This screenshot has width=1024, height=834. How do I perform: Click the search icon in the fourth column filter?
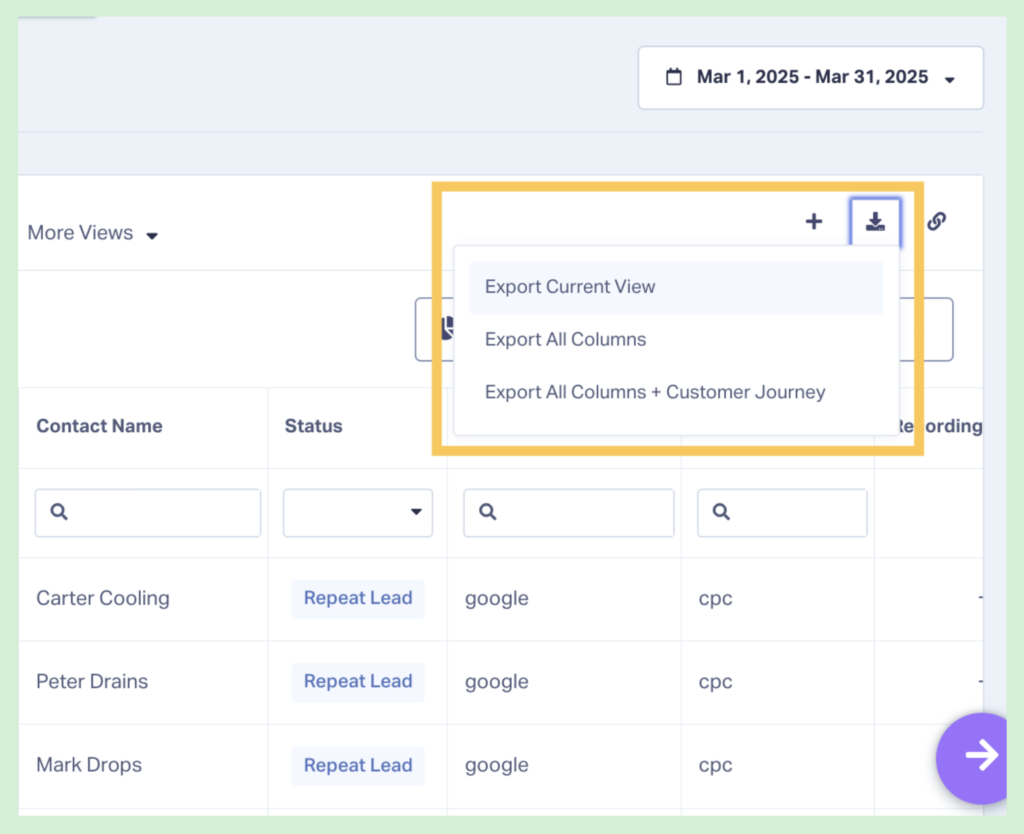tap(720, 512)
